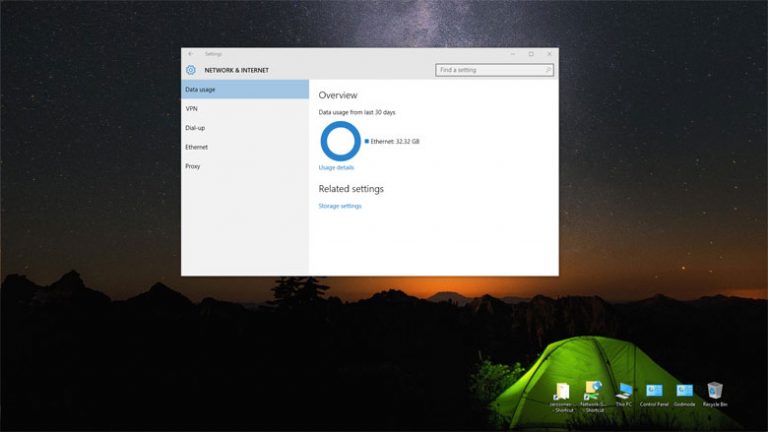Follow the Storage settings link
The width and height of the screenshot is (768, 432).
coord(340,206)
